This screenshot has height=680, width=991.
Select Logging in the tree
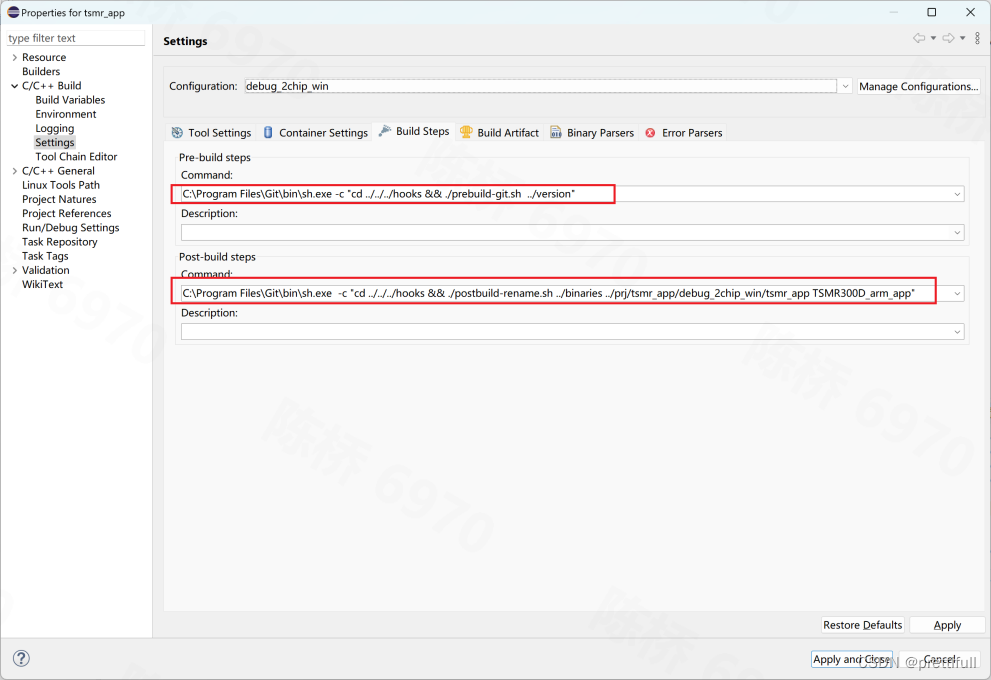click(54, 128)
